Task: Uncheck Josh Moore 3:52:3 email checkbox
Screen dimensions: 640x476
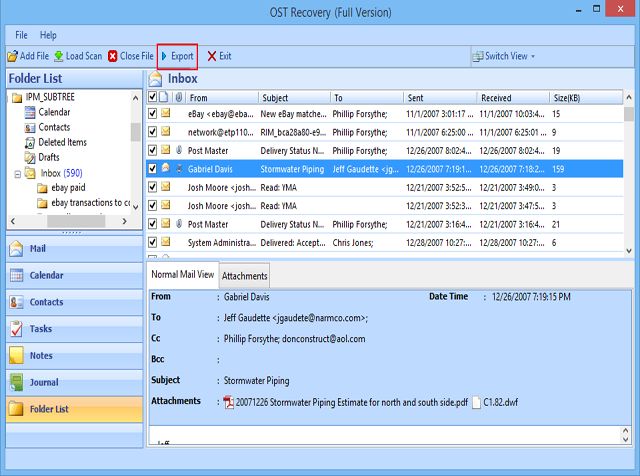Action: pos(152,205)
